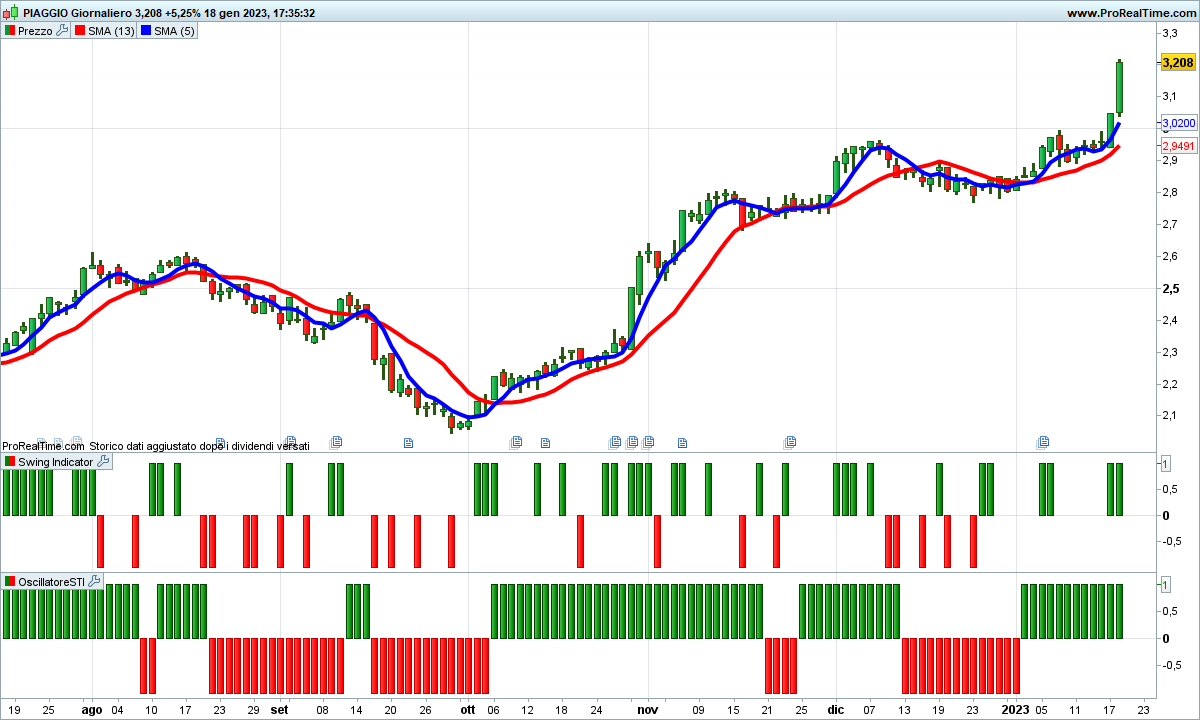Click the candlestick chart icon beside PIAGGIO title
The width and height of the screenshot is (1200, 720).
coord(10,13)
